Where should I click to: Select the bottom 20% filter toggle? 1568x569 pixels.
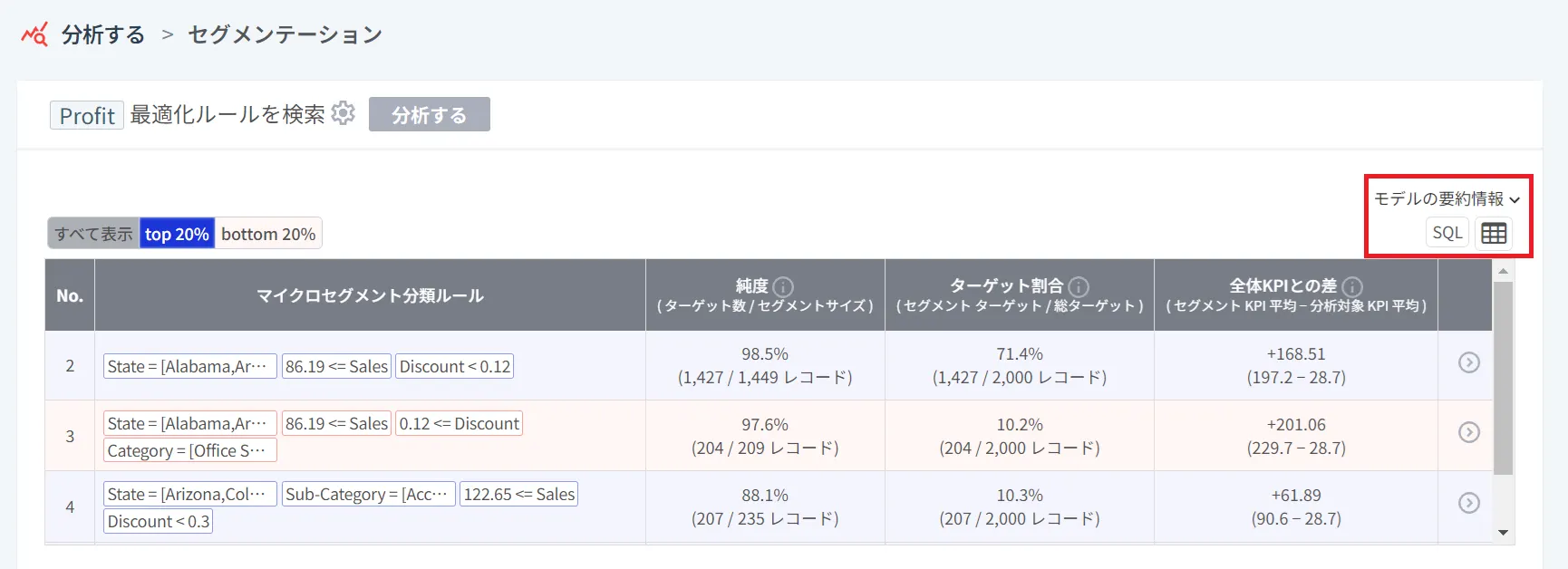(268, 234)
